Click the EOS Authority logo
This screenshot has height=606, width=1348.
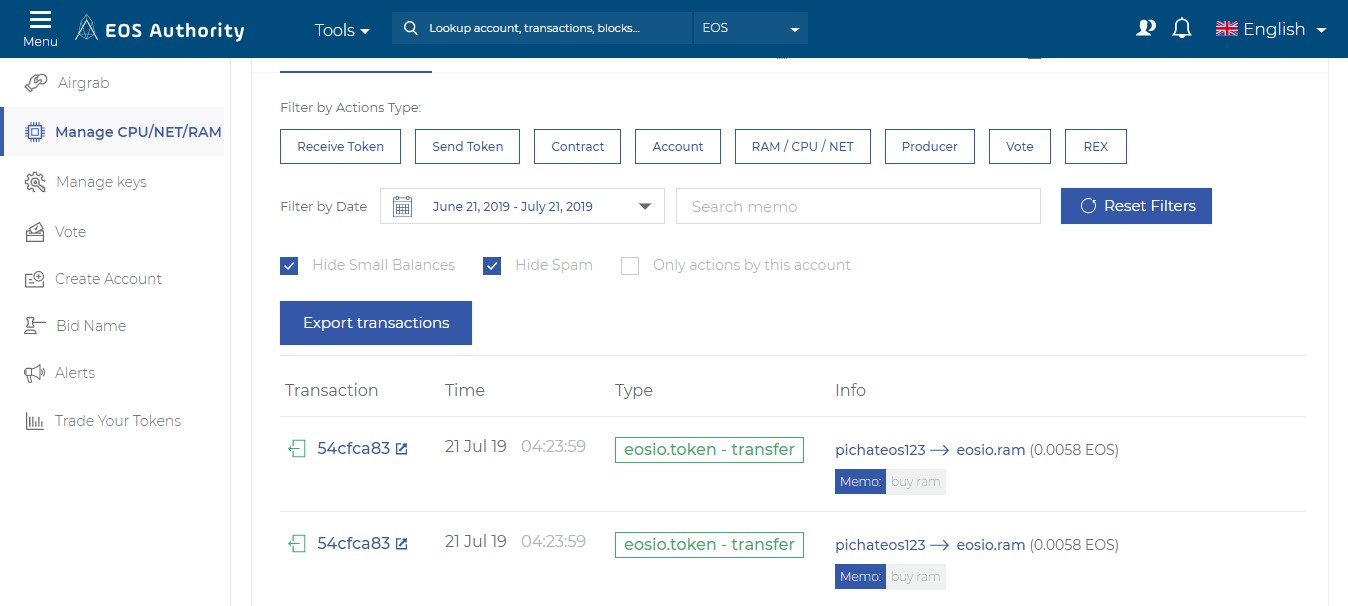[x=160, y=30]
